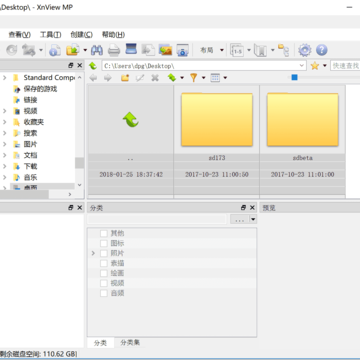The height and width of the screenshot is (360, 360).
Task: Adjust the thumbnail size slider
Action: (294, 77)
